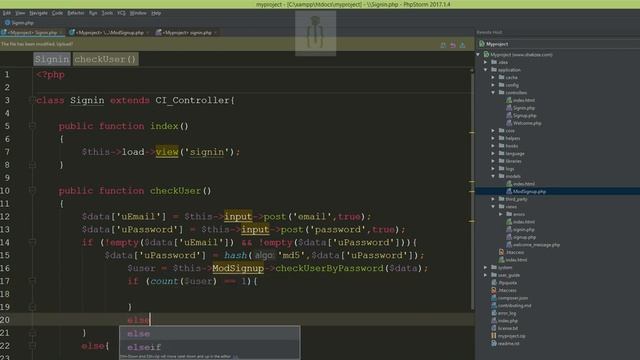Fold the if block at line 14
This screenshot has height=360, width=640.
pyautogui.click(x=32, y=242)
